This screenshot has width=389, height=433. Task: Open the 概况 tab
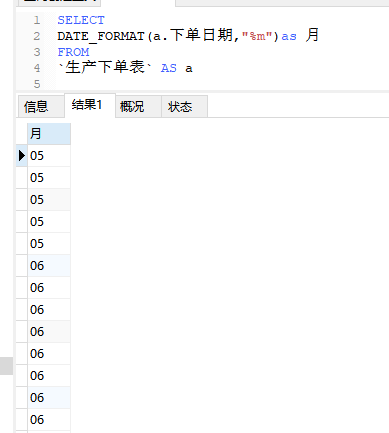(x=138, y=107)
